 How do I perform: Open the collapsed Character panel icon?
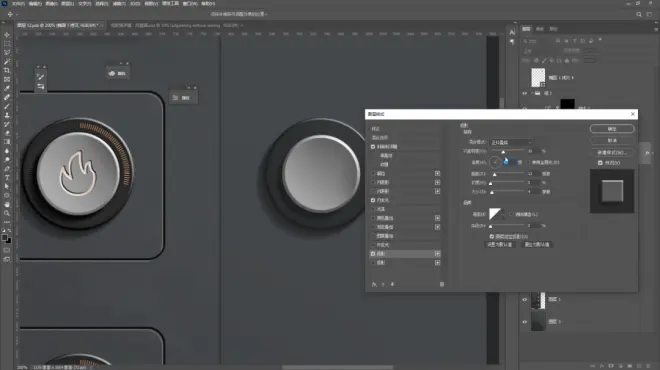click(x=512, y=32)
